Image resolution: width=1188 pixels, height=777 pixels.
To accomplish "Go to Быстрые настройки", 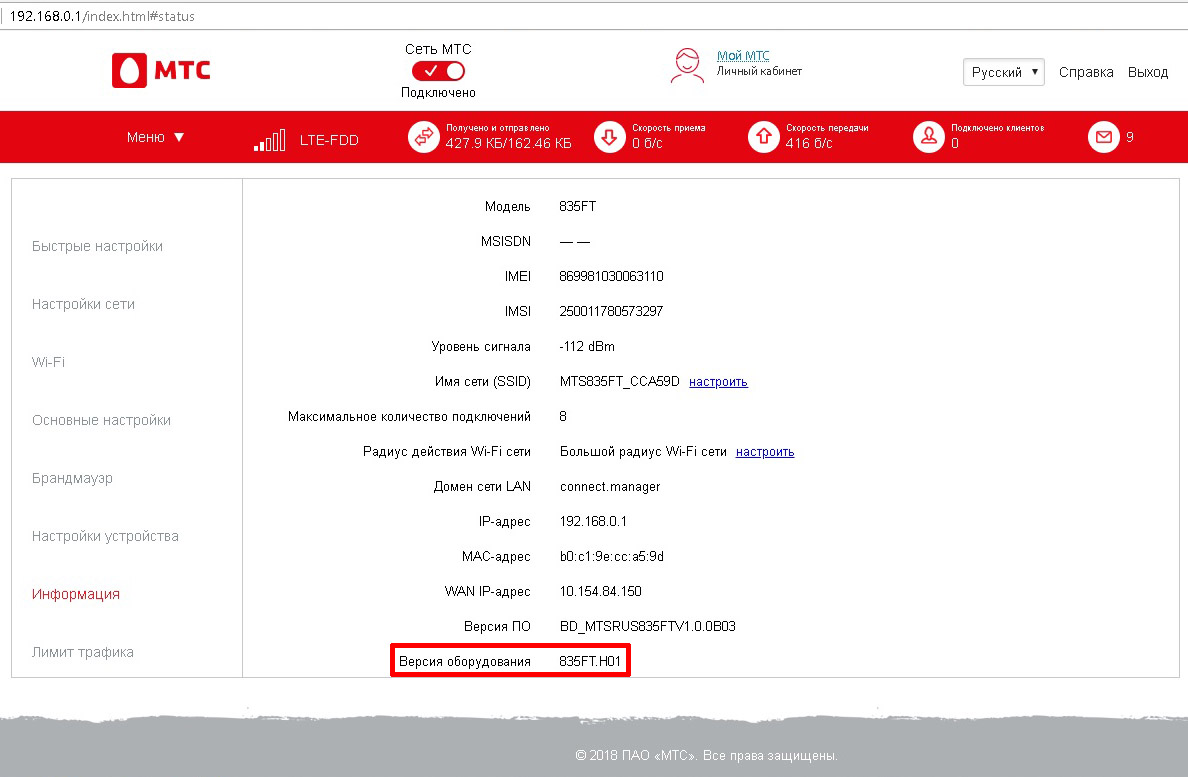I will point(97,246).
